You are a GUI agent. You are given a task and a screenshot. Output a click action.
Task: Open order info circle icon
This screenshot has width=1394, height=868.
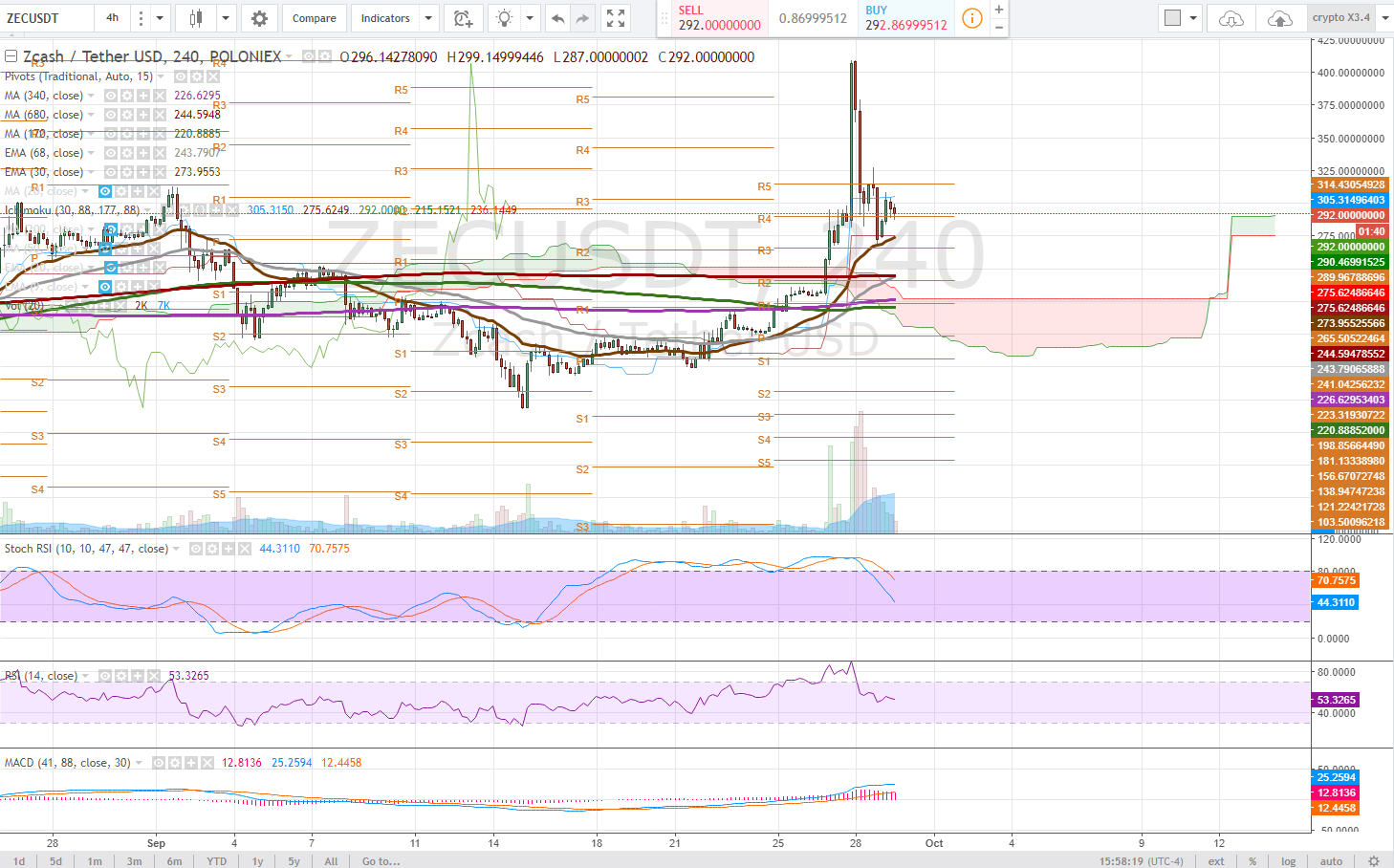coord(971,18)
